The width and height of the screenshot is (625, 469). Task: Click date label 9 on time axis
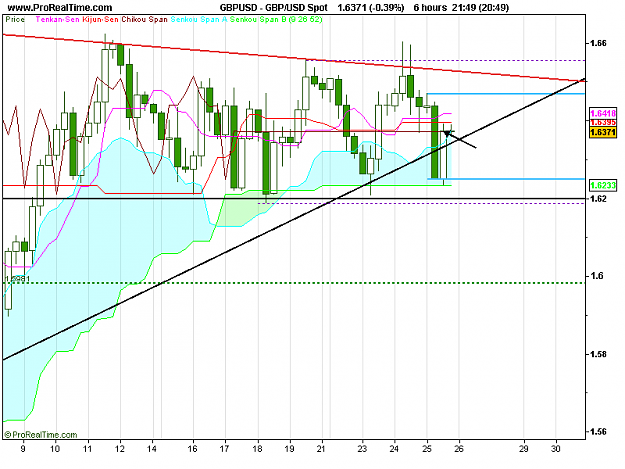(x=23, y=449)
